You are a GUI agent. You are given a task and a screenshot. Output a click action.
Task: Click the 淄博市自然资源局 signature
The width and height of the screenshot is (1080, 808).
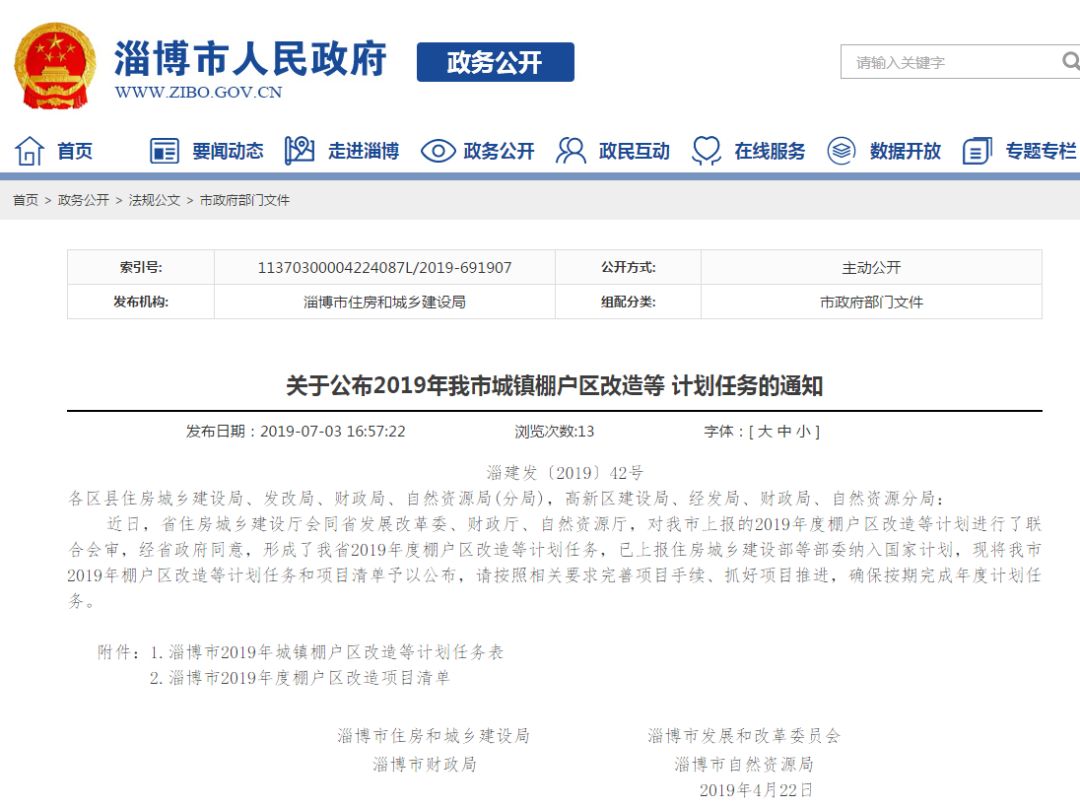pos(744,764)
